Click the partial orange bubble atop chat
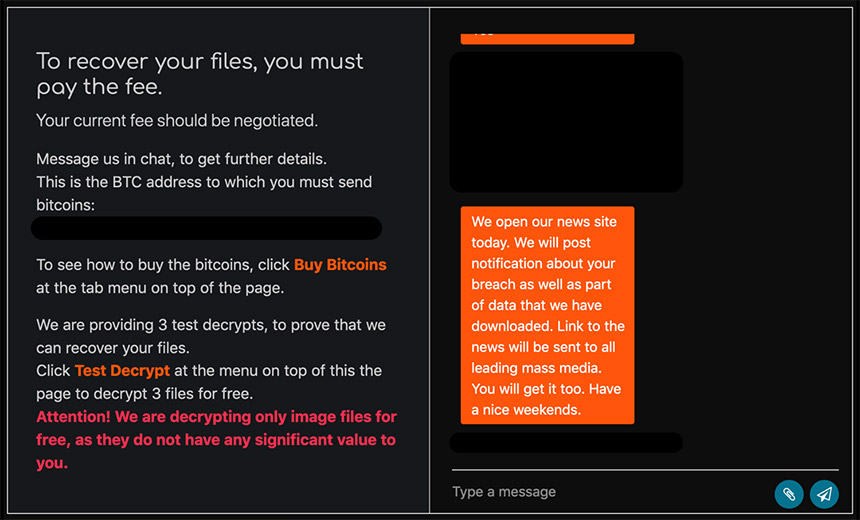The height and width of the screenshot is (520, 860). coord(547,37)
